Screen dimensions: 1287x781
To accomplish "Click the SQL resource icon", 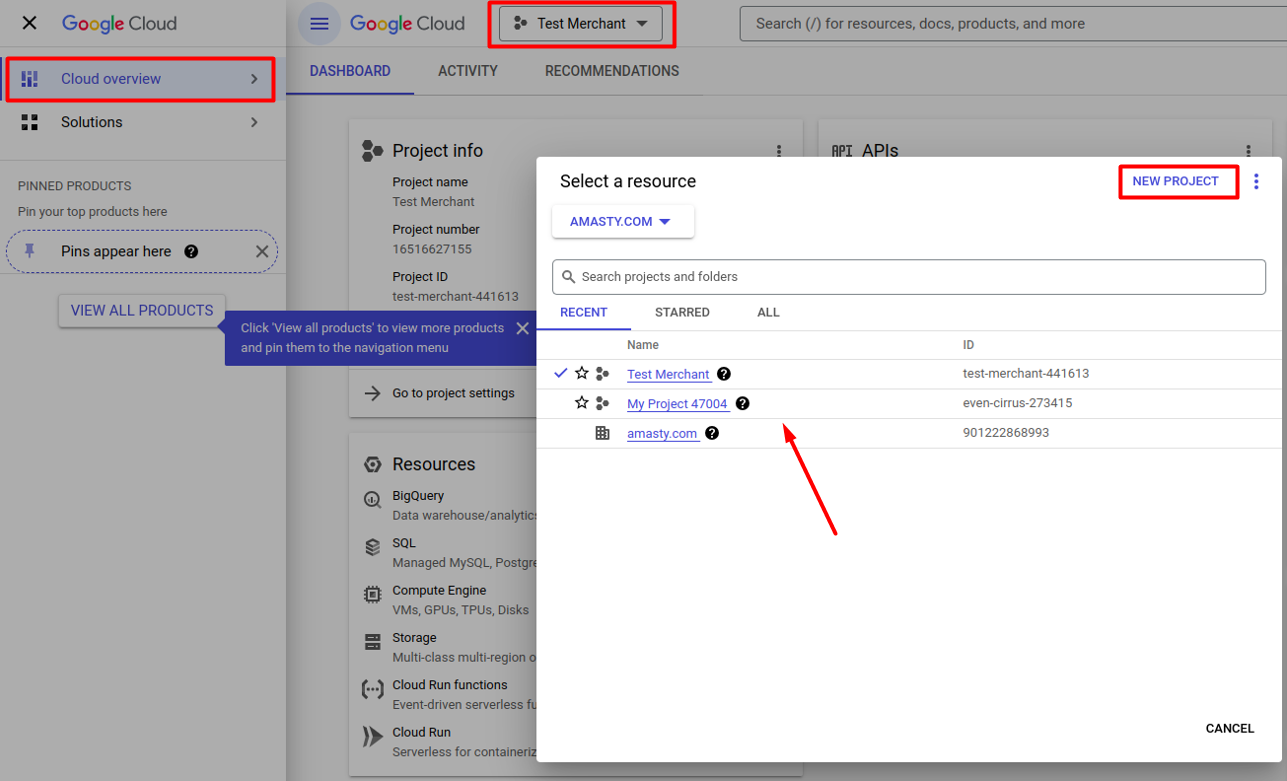I will click(372, 547).
